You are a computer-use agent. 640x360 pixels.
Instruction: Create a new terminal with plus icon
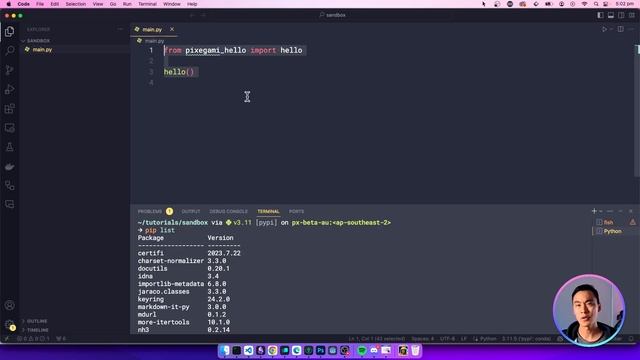[594, 211]
